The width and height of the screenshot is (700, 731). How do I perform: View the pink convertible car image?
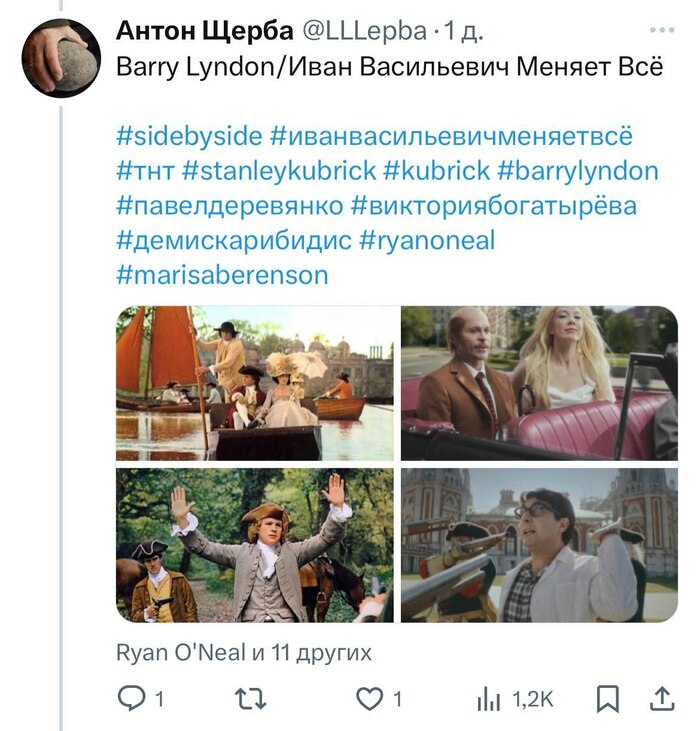point(539,383)
